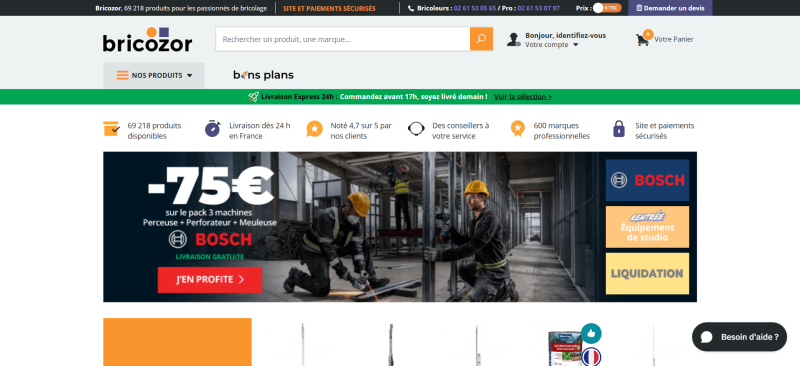
Task: Open the Besoin d'aide chat button
Action: 739,337
